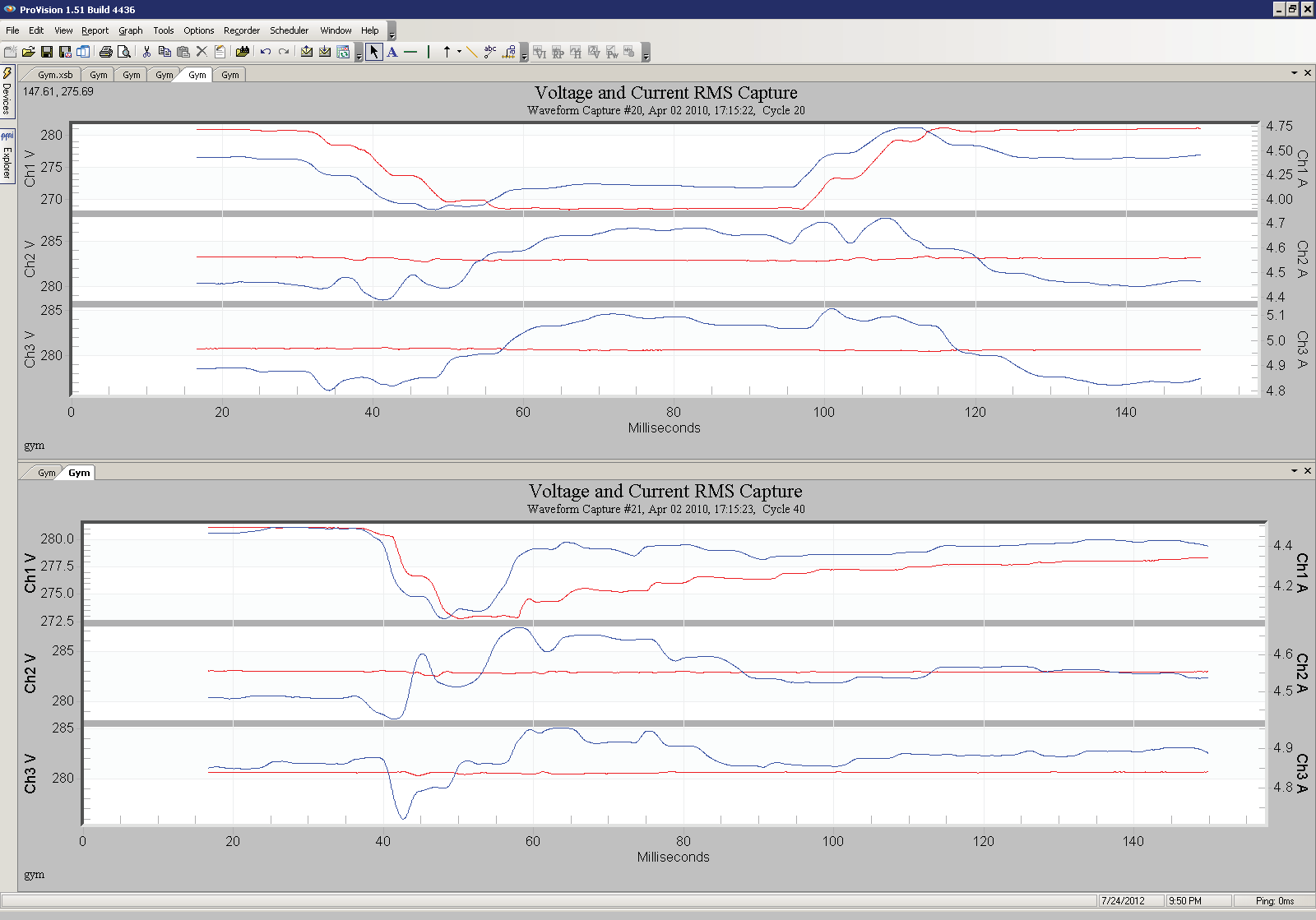Select the abc callout label tool
This screenshot has width=1316, height=920.
[x=489, y=51]
